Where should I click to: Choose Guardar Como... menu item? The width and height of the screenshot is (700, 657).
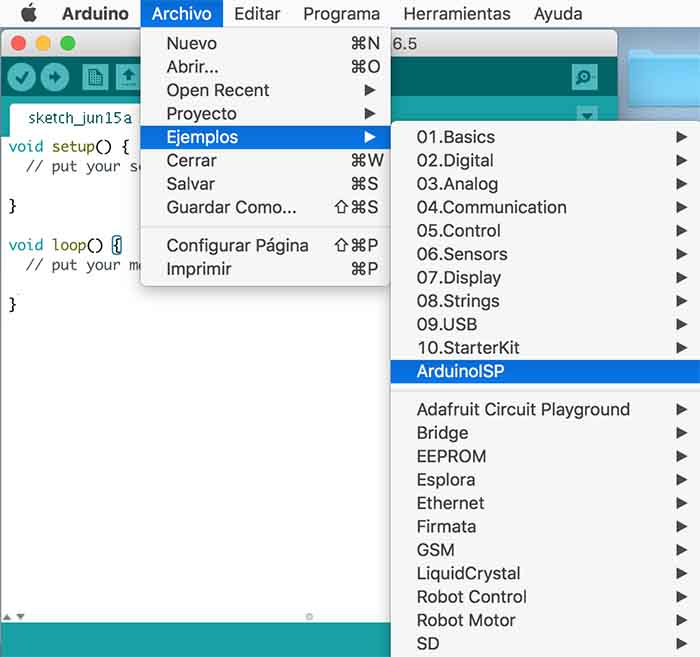[x=265, y=208]
